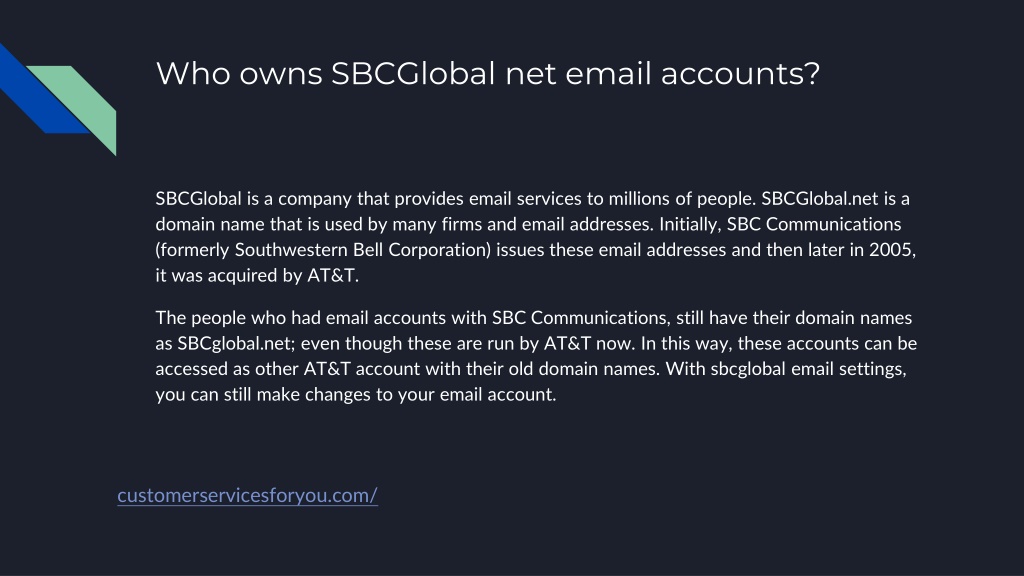1024x576 pixels.
Task: Click the word 'SBCGlobal' in the title
Action: 413,73
